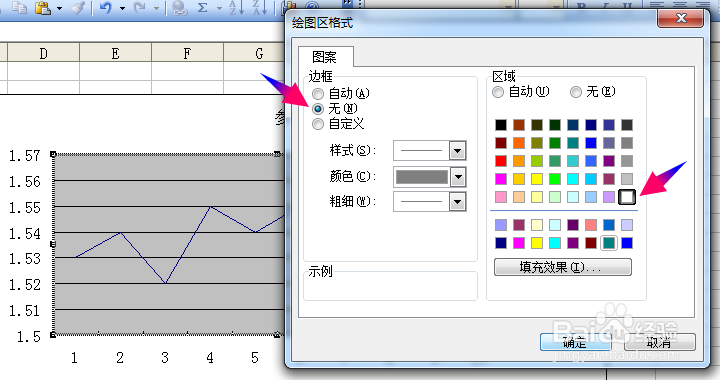Select column F header

pyautogui.click(x=187, y=53)
